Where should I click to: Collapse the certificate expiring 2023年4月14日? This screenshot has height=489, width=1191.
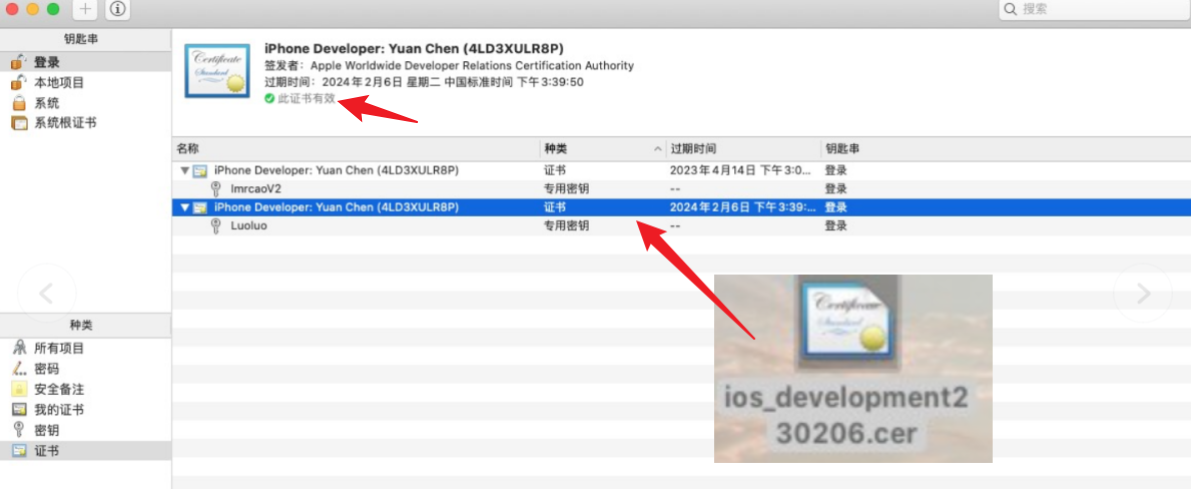click(x=185, y=171)
